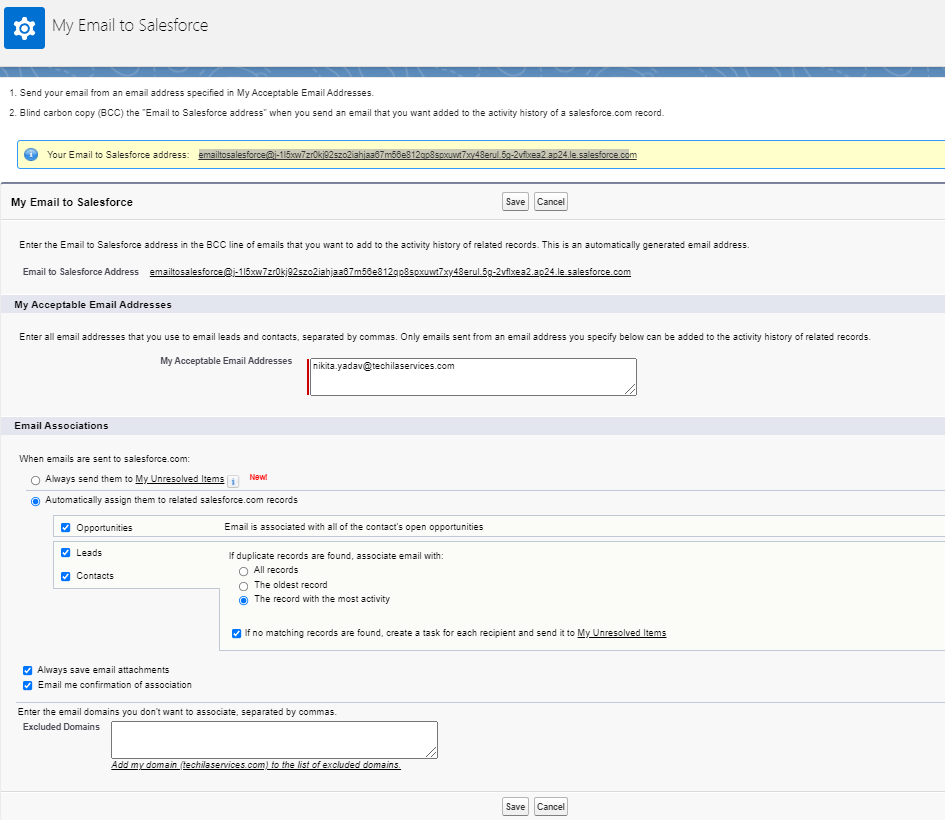Click into My Acceptable Email Addresses field

click(472, 377)
